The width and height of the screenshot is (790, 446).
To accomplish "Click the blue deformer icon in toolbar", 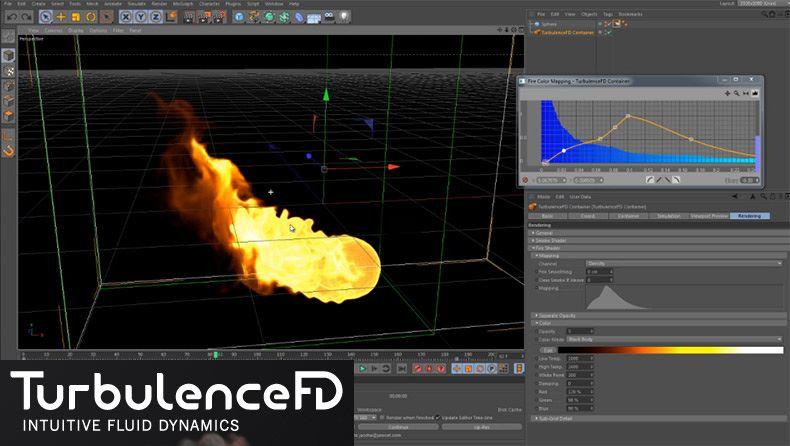I will 299,17.
